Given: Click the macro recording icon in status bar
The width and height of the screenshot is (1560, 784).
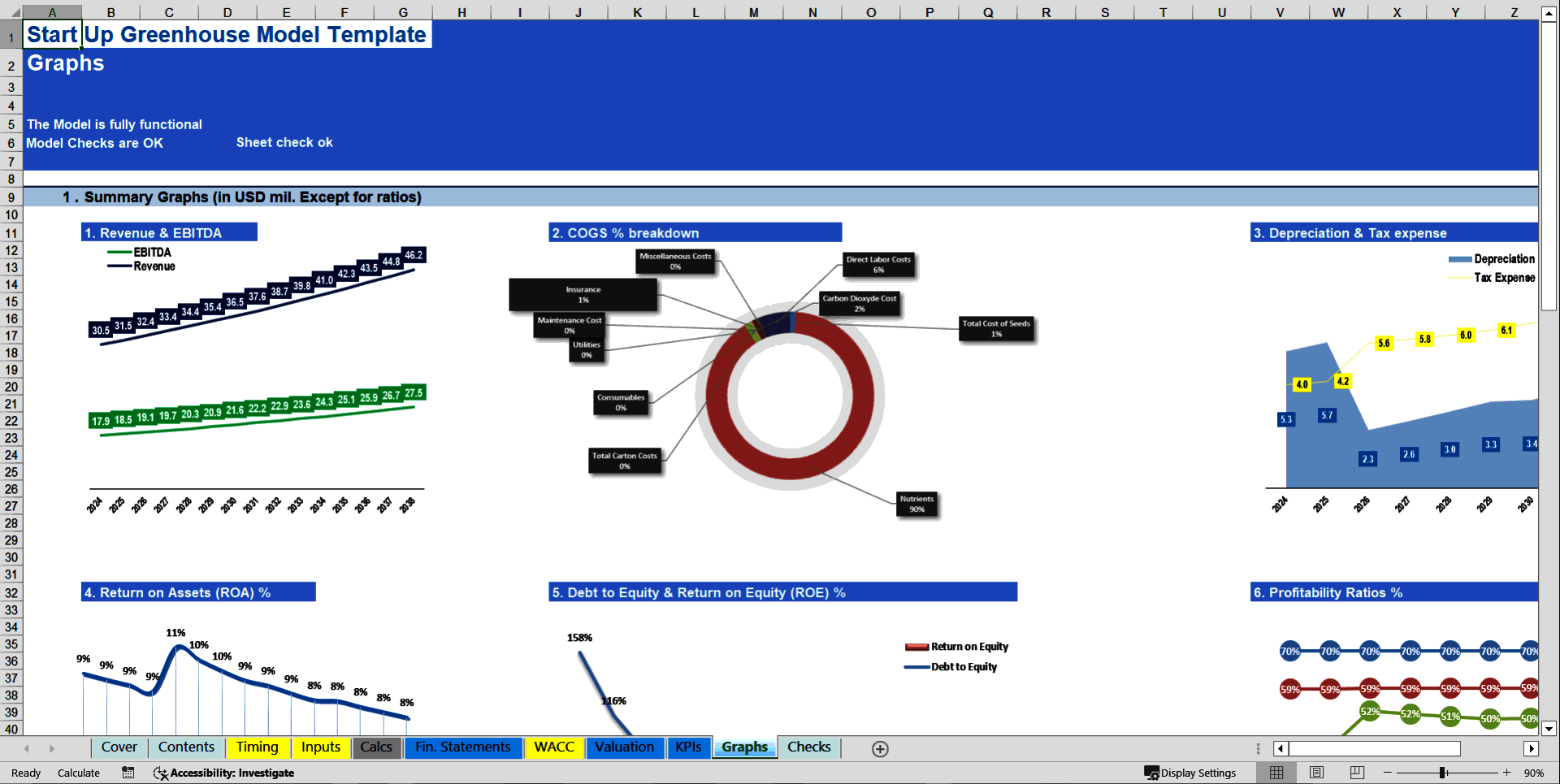Looking at the screenshot, I should [128, 773].
